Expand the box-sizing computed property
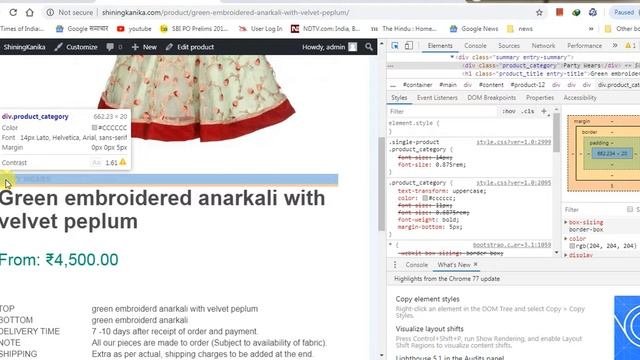 pyautogui.click(x=566, y=222)
